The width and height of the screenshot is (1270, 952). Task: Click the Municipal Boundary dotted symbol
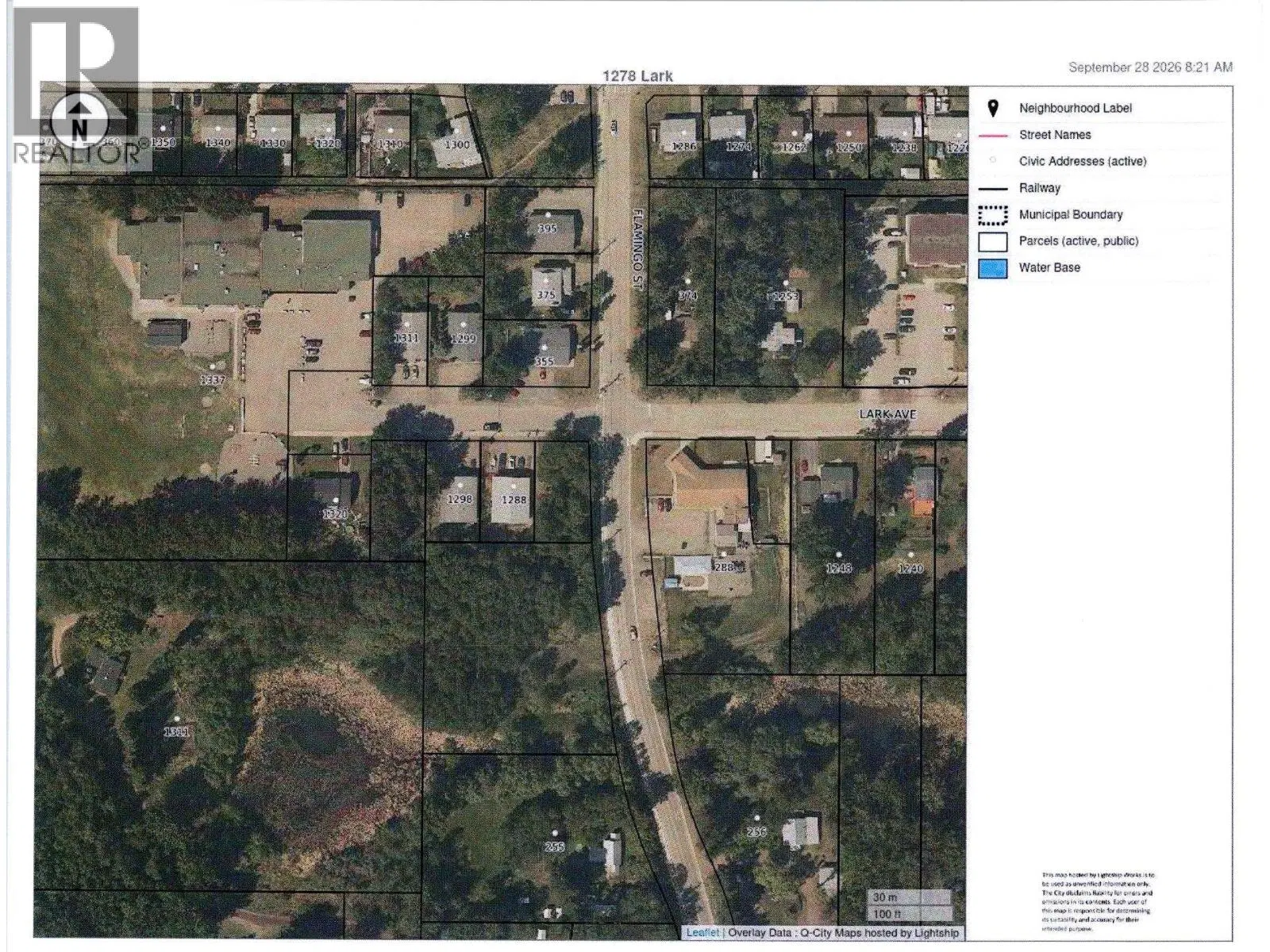click(x=992, y=215)
